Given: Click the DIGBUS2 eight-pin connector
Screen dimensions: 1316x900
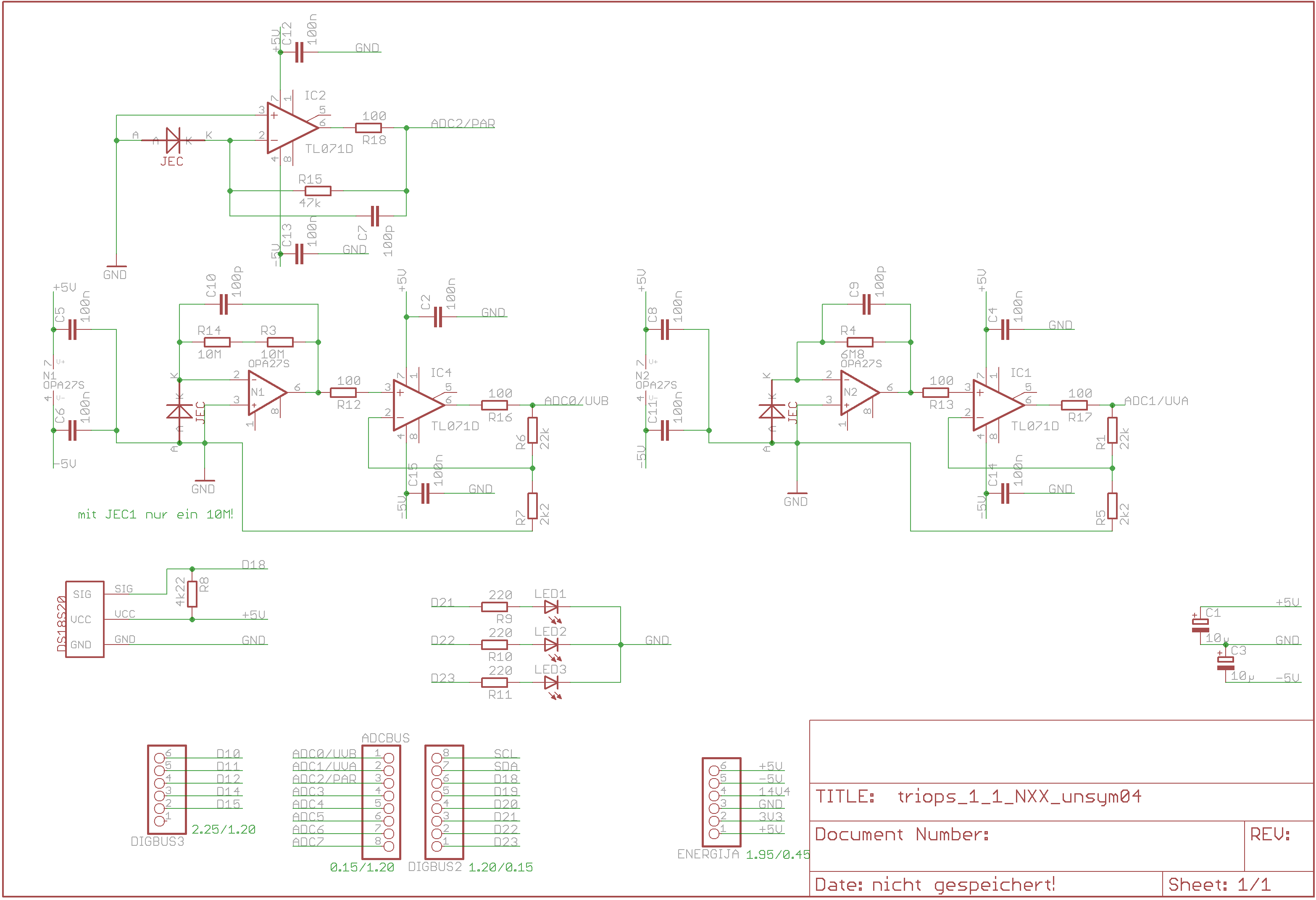Looking at the screenshot, I should 444,802.
